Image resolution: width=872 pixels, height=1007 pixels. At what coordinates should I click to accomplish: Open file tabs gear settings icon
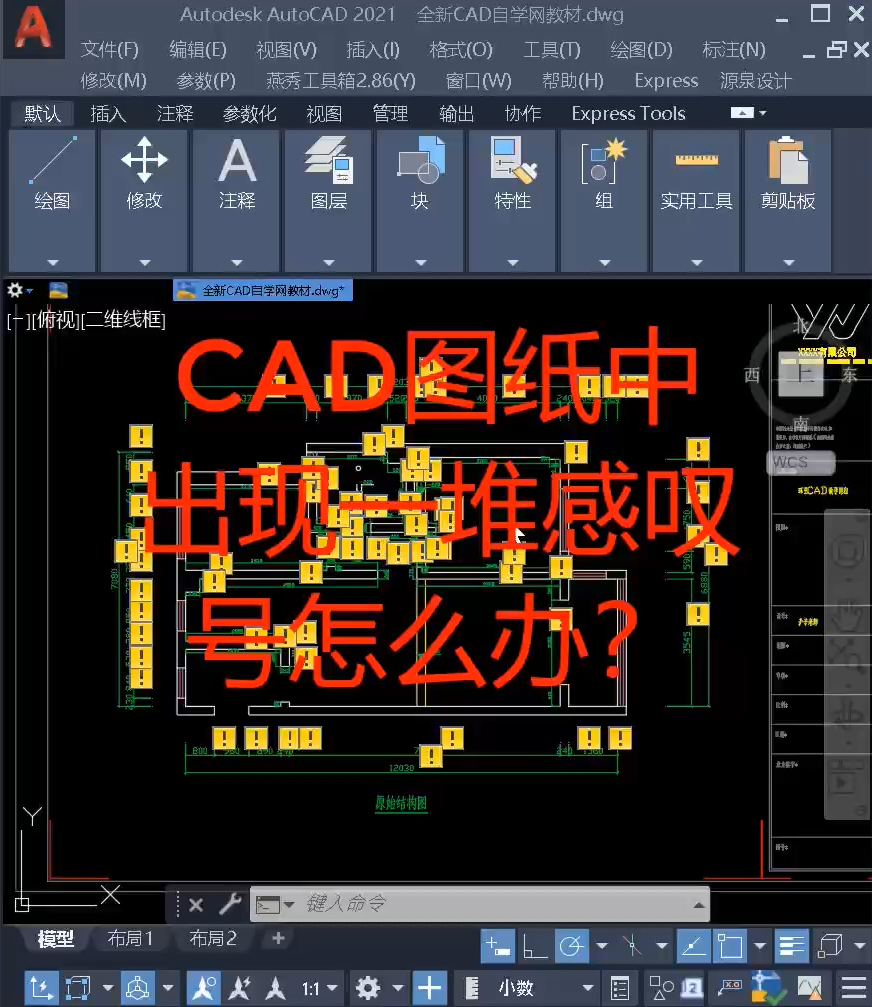click(15, 290)
